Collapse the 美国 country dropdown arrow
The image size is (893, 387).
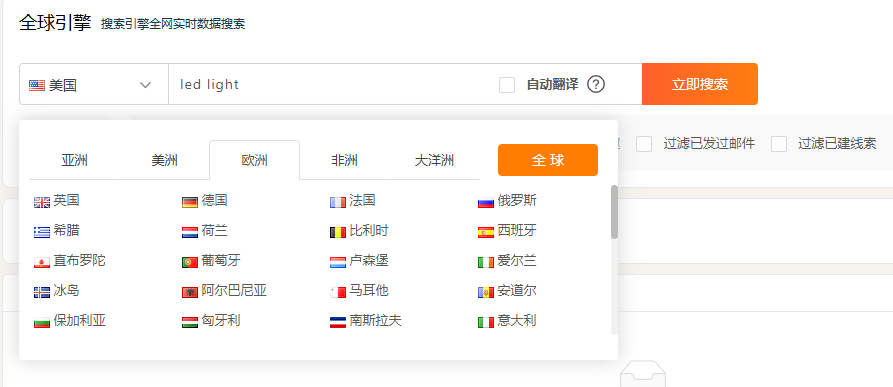145,85
